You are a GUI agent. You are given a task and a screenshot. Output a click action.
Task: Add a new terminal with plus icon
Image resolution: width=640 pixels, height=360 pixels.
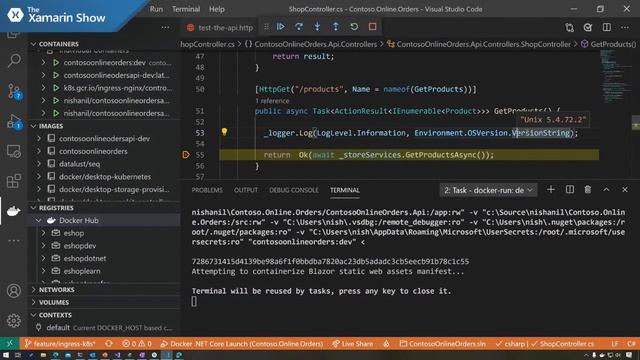551,189
